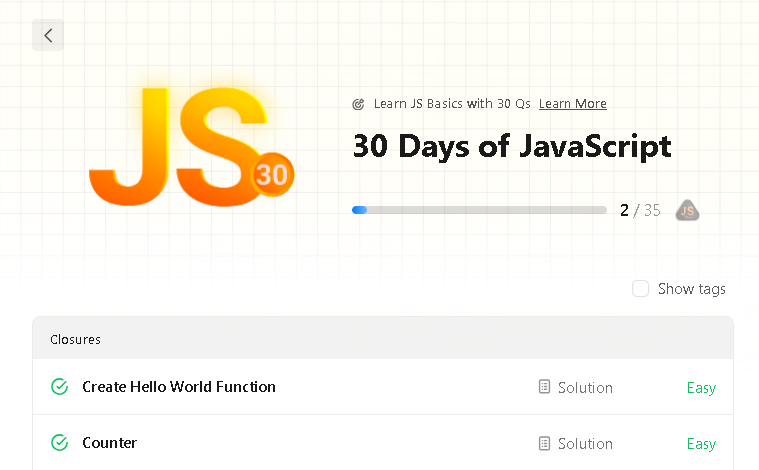Click Solution icon in the Counter row
The width and height of the screenshot is (759, 470).
coord(545,443)
